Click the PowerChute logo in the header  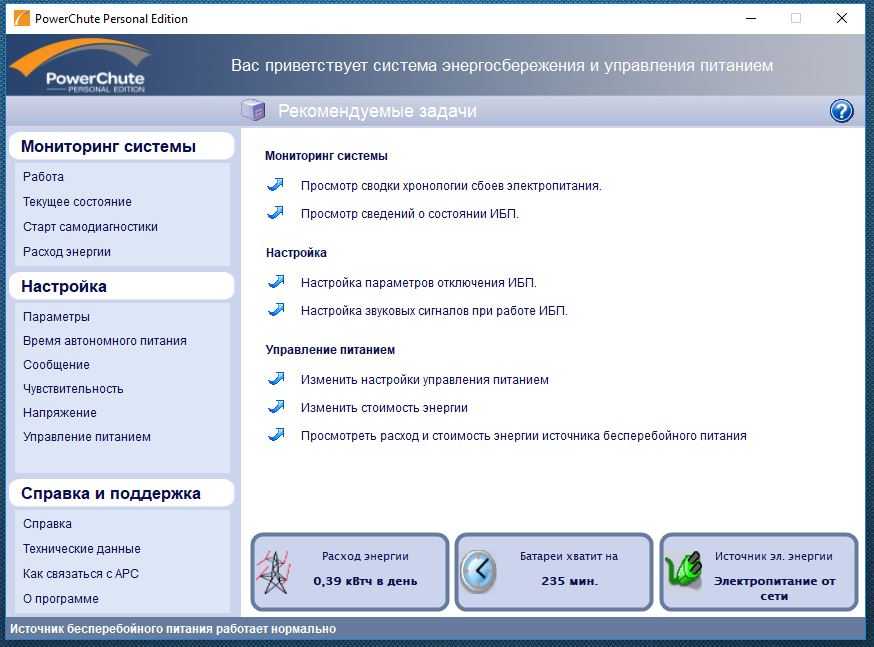[x=80, y=67]
